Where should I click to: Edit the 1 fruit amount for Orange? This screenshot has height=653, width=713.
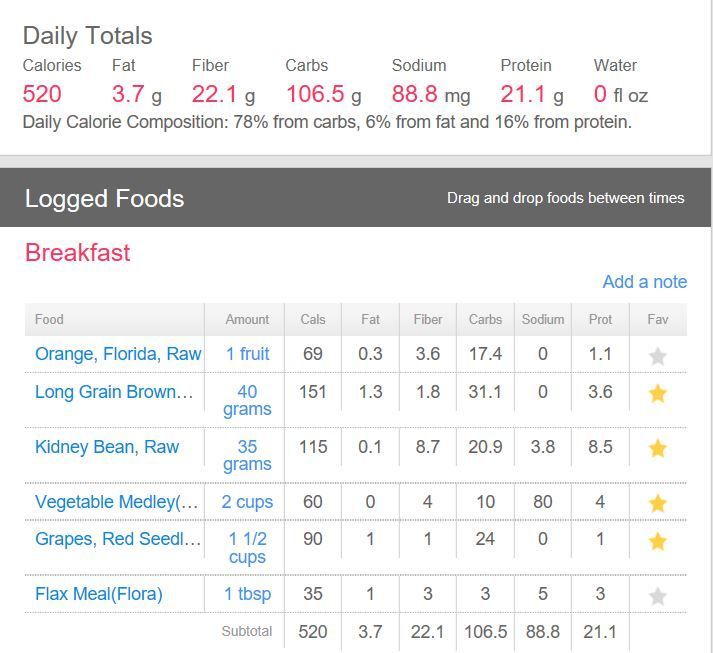(247, 354)
